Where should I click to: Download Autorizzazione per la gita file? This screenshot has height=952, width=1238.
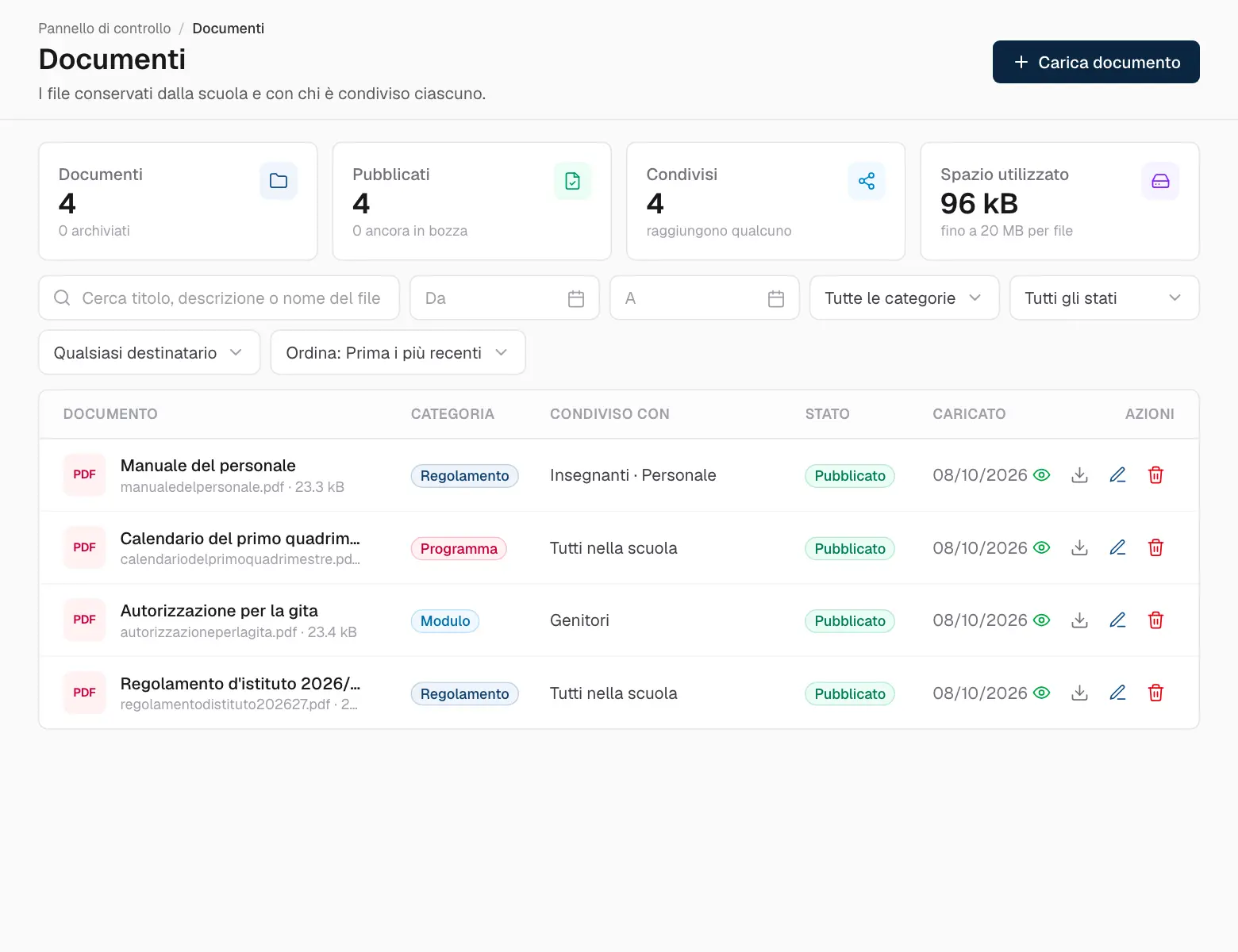(1079, 620)
